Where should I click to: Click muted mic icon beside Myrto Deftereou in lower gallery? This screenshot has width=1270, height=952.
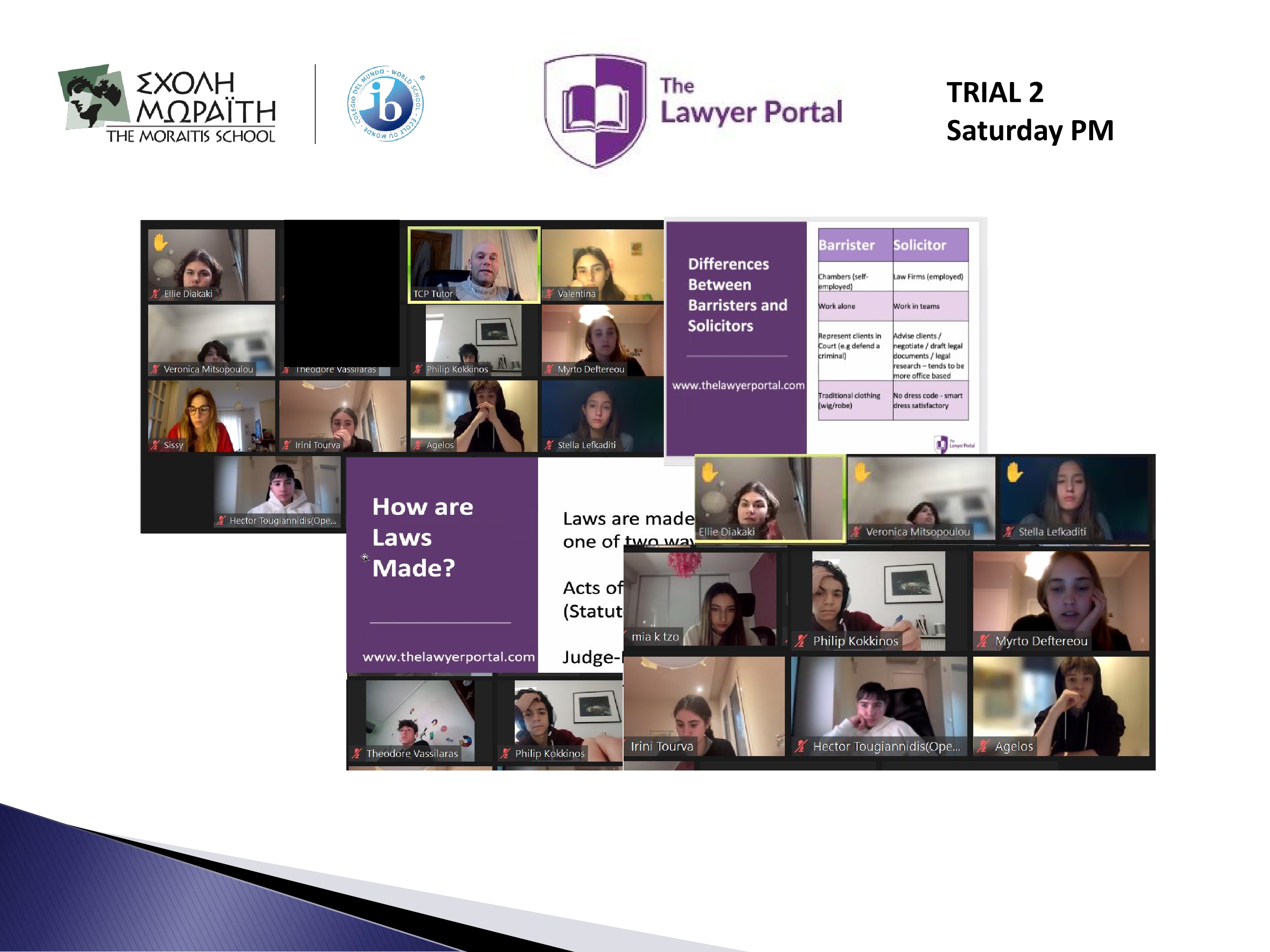(x=984, y=641)
